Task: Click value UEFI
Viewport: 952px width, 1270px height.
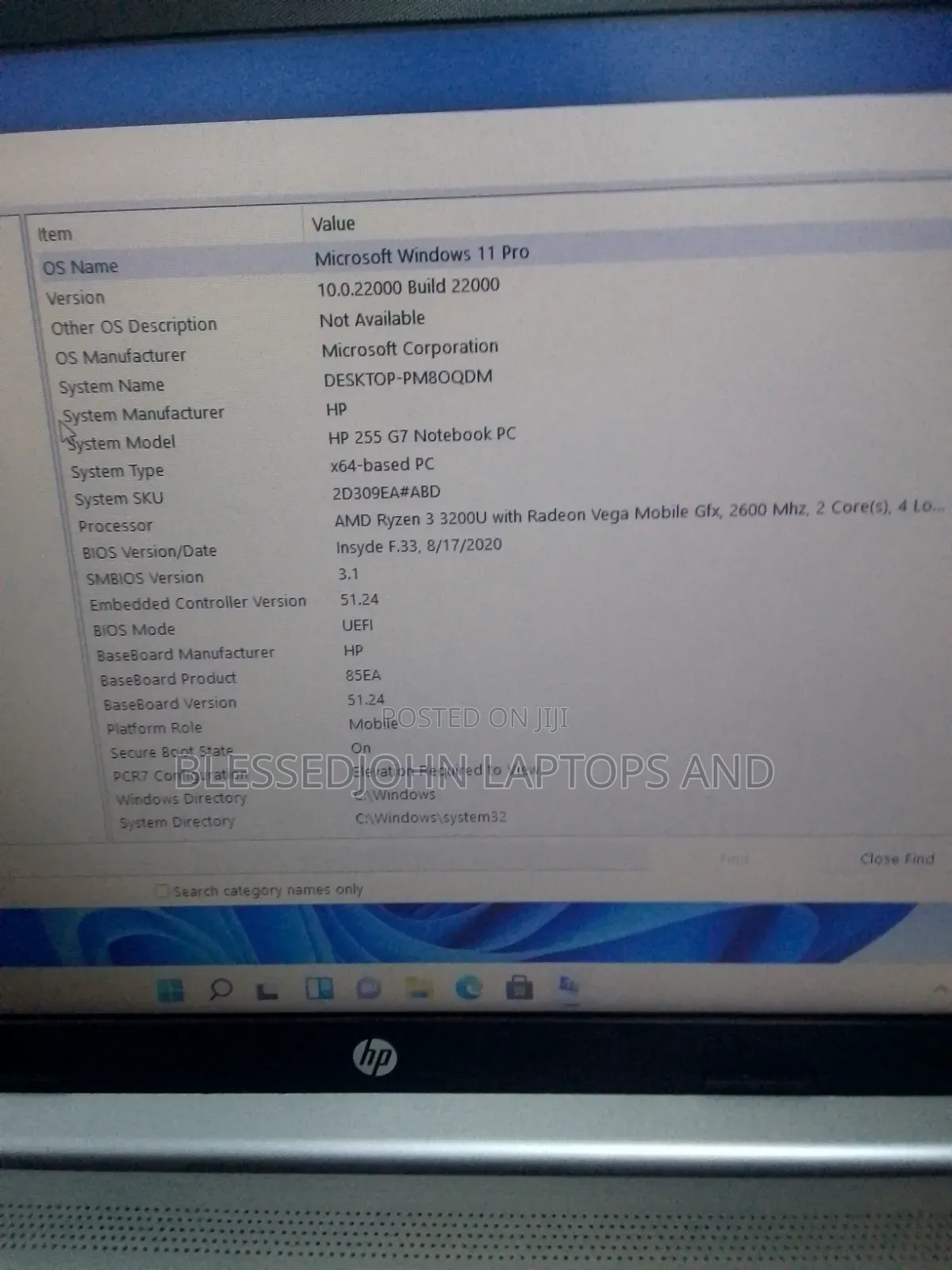Action: pos(357,625)
